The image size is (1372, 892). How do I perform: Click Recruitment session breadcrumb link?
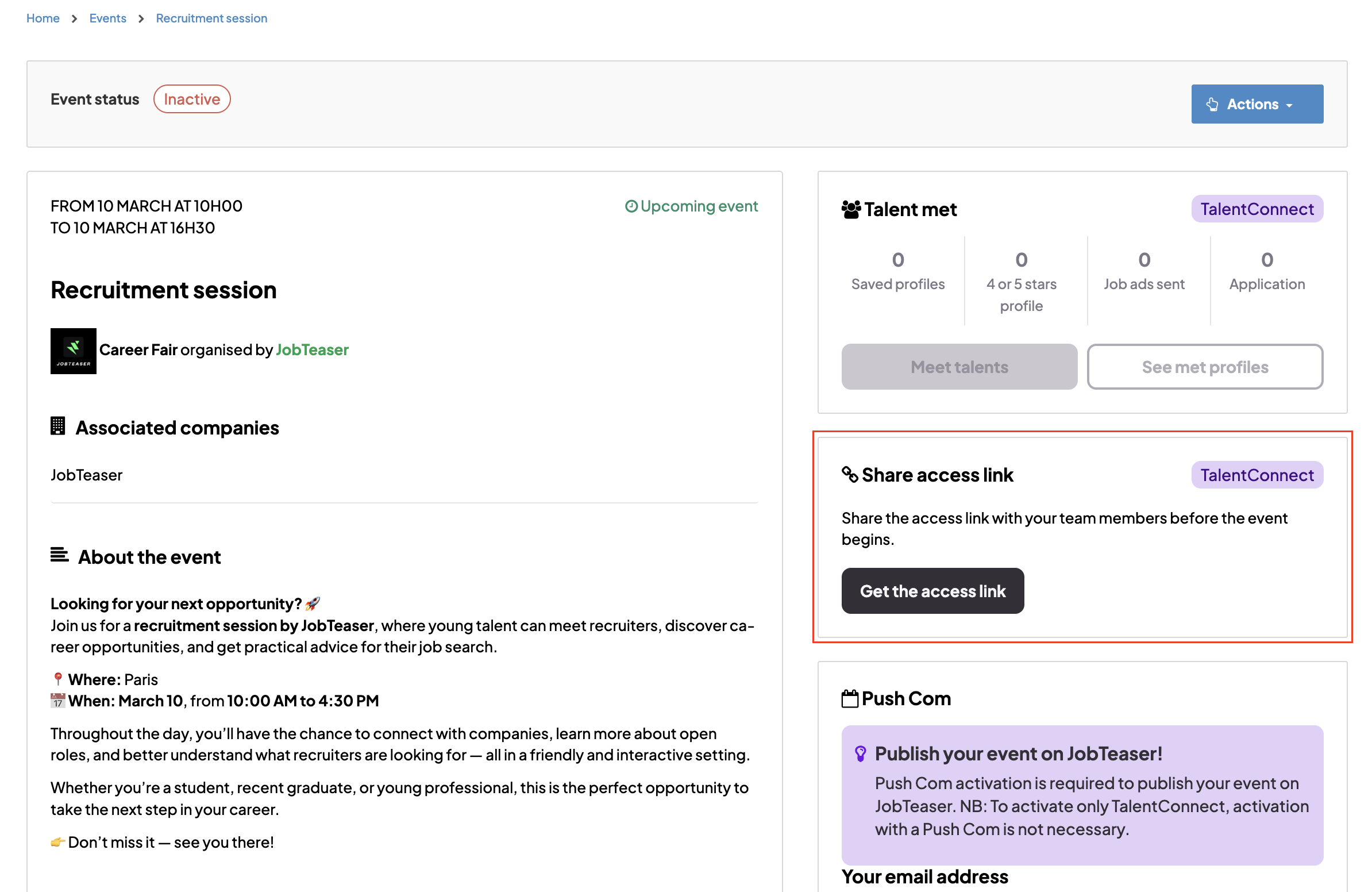pyautogui.click(x=211, y=18)
